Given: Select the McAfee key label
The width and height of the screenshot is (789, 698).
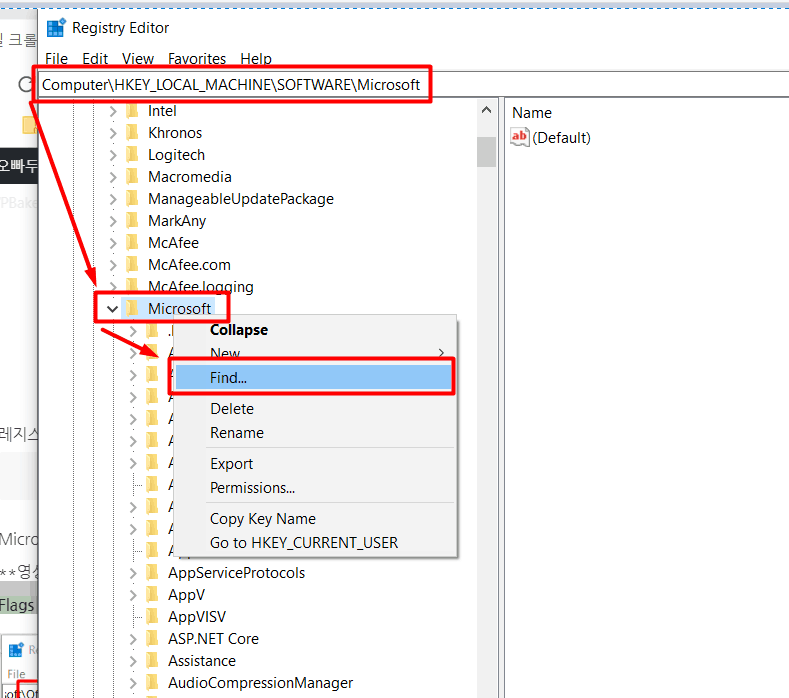Looking at the screenshot, I should (174, 243).
